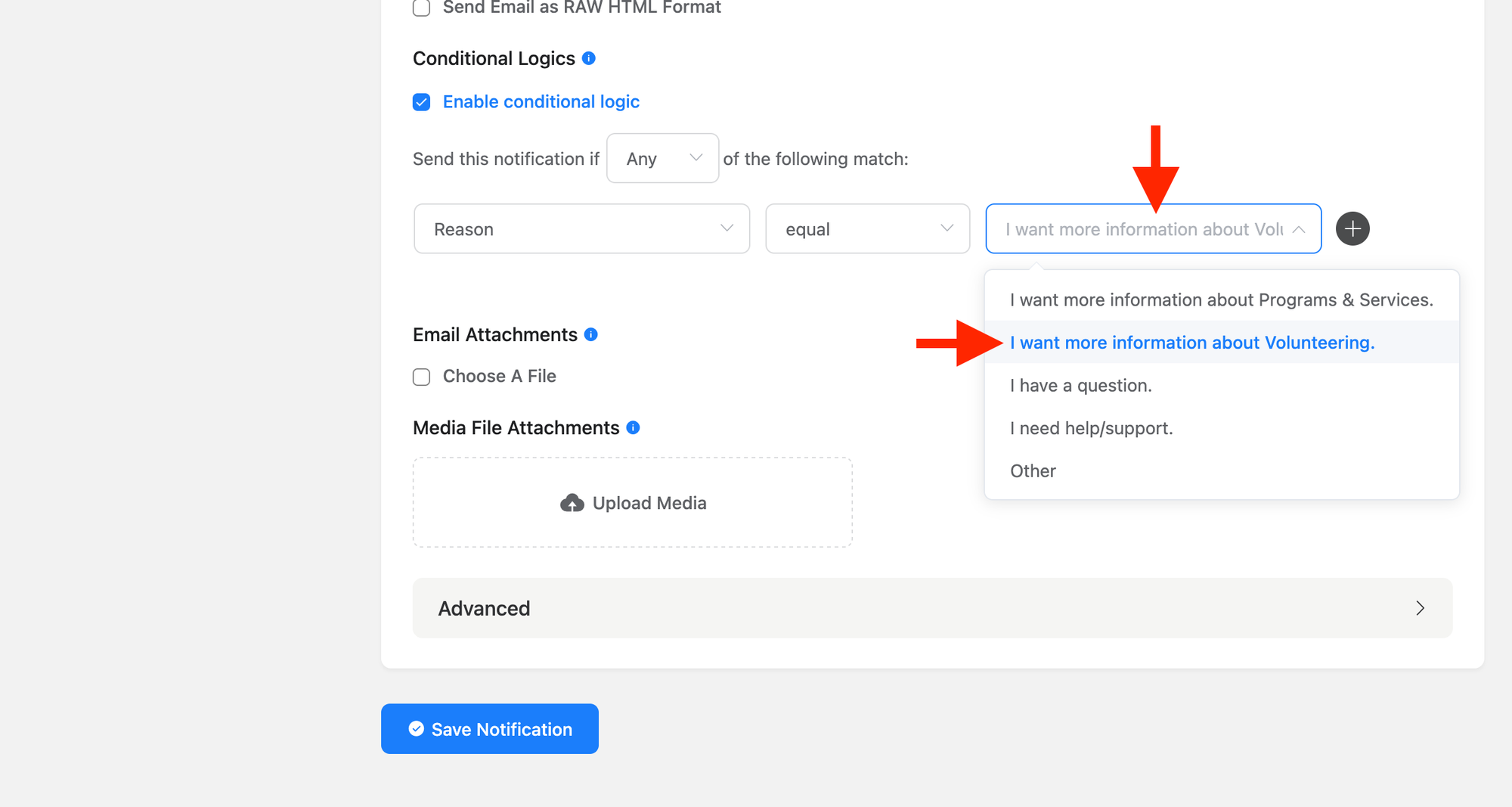Tick Send Email as RAW HTML Format

pos(422,8)
